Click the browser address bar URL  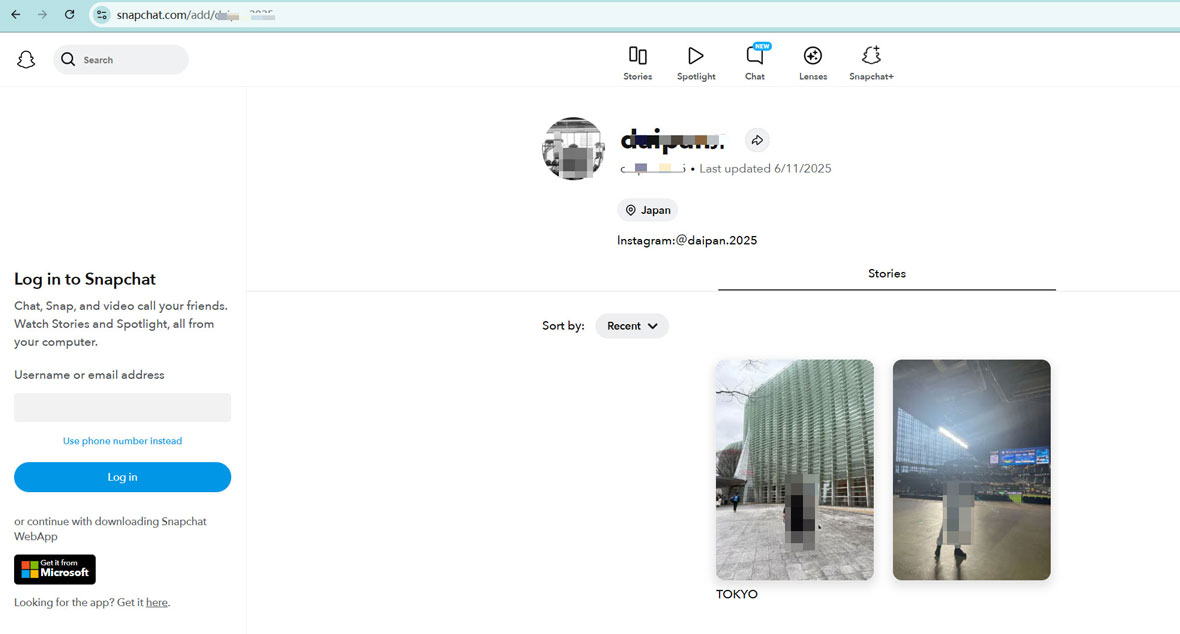(x=196, y=15)
